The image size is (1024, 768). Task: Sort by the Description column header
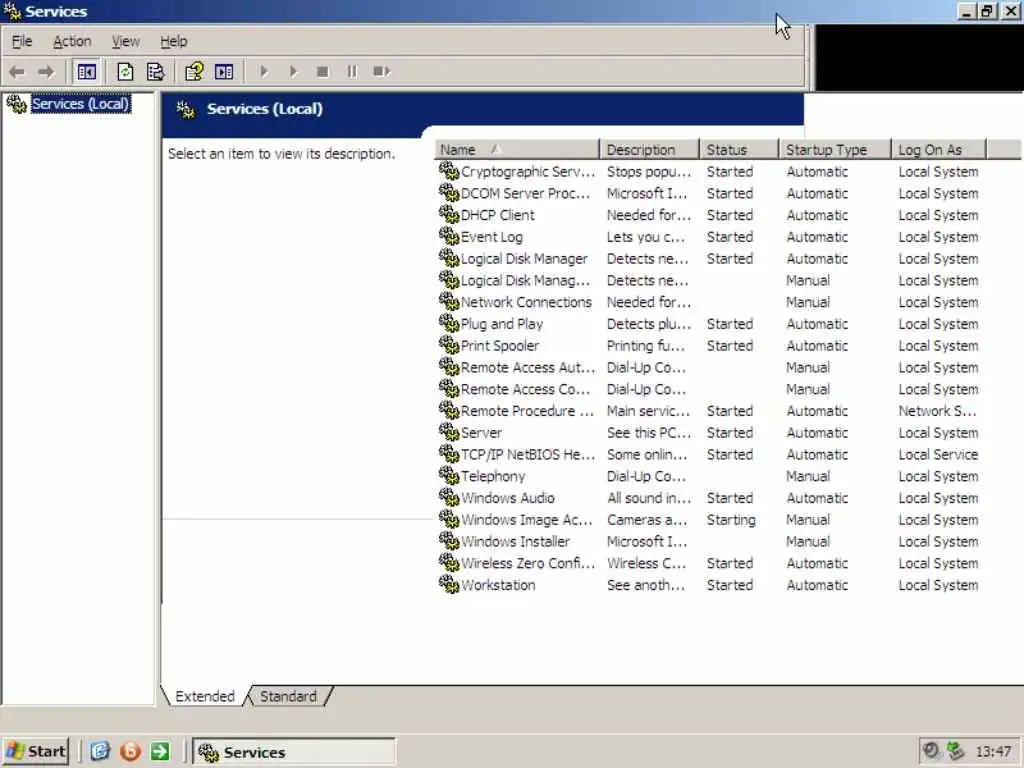click(x=650, y=150)
